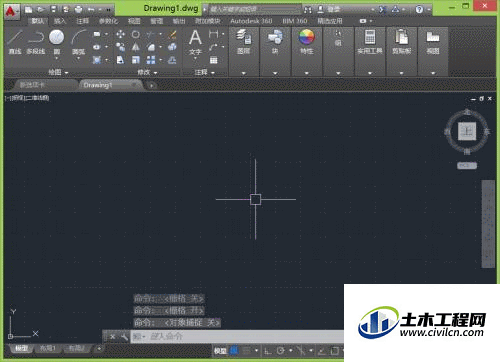This screenshot has width=500, height=362.
Task: Select the Arc (圆弧) tool
Action: (x=79, y=42)
